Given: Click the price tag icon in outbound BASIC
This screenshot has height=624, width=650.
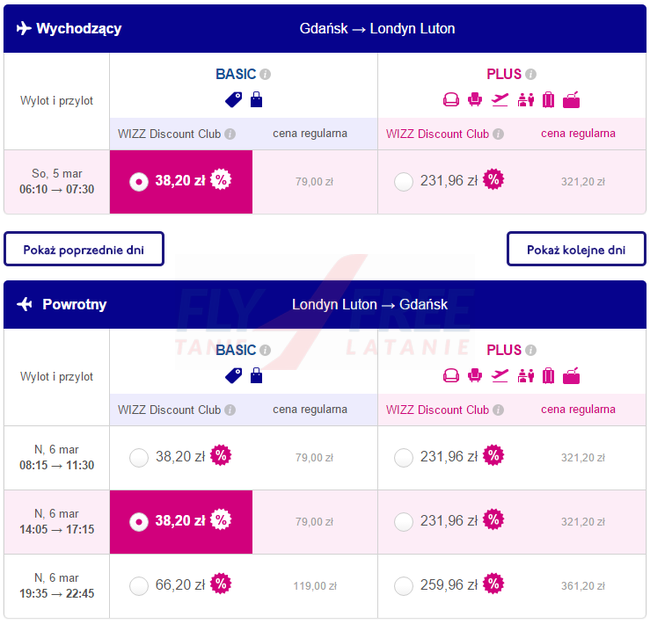Looking at the screenshot, I should [x=233, y=99].
